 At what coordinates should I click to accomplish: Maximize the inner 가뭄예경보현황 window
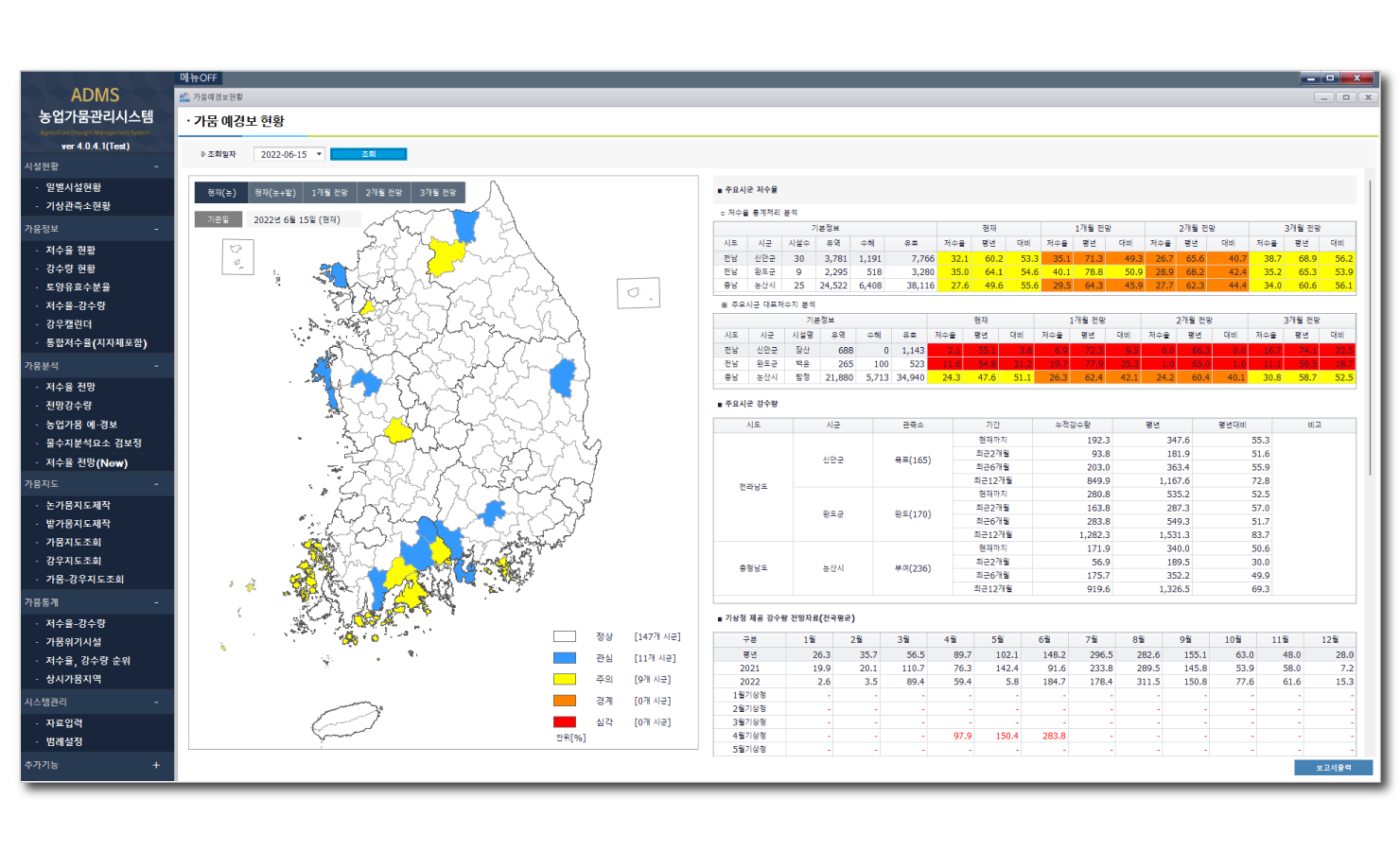[x=1345, y=97]
